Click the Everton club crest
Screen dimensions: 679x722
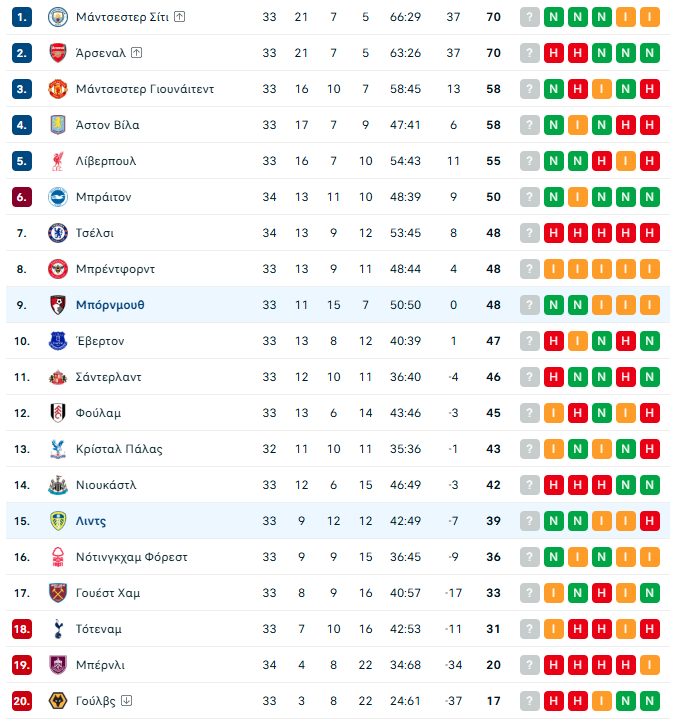(57, 341)
